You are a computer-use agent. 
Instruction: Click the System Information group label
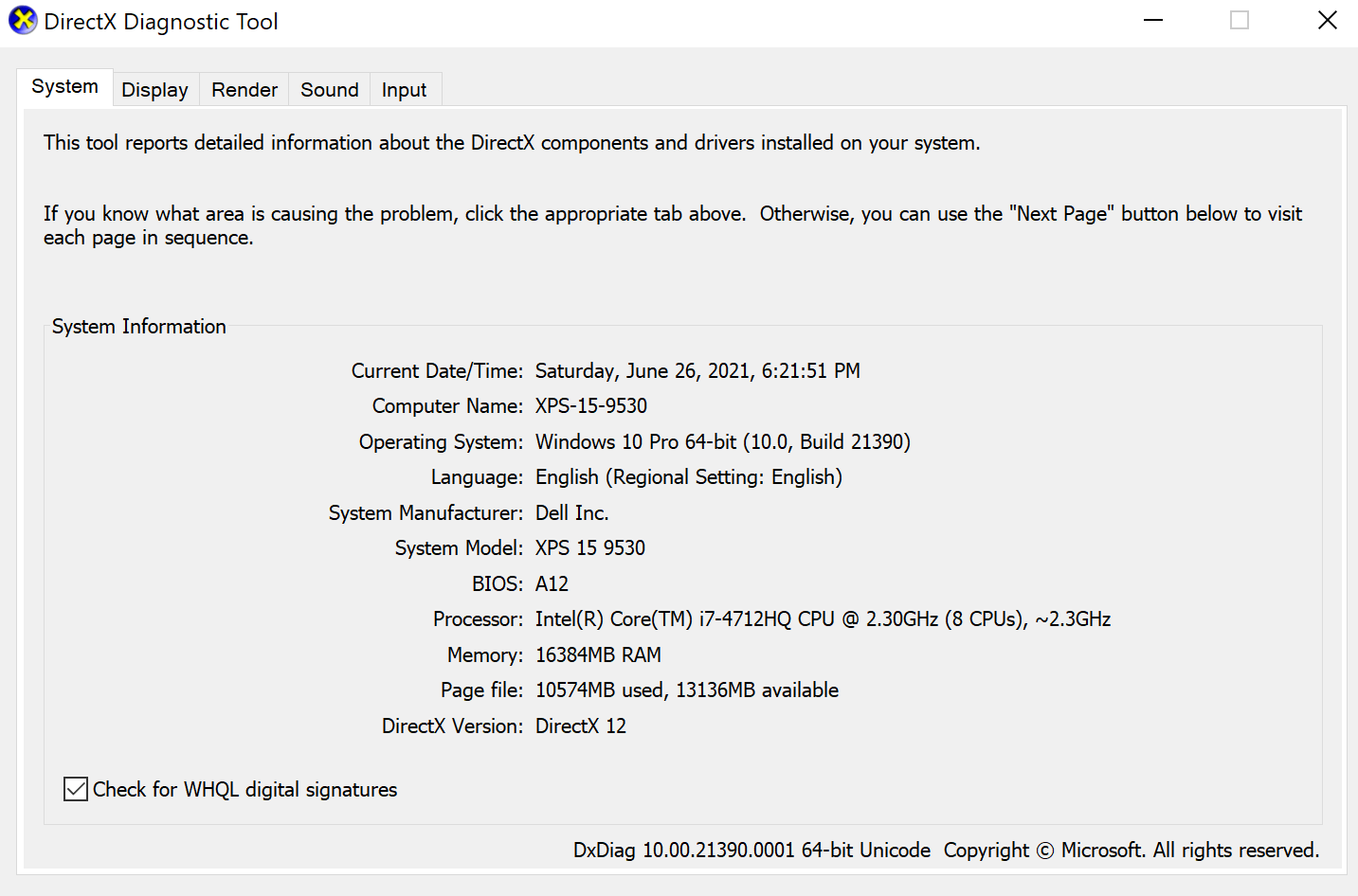point(139,327)
